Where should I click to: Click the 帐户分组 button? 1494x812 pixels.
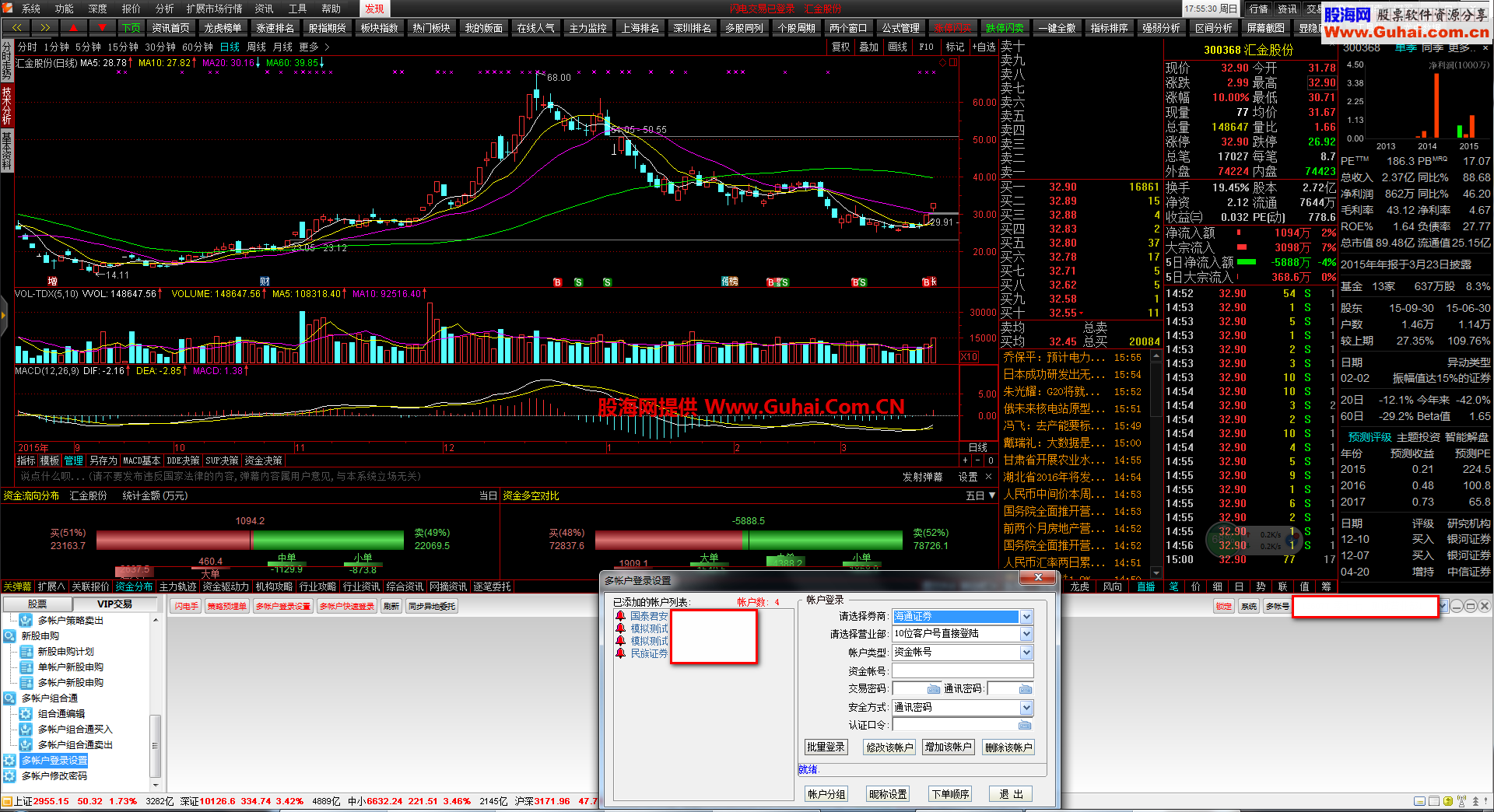[826, 794]
